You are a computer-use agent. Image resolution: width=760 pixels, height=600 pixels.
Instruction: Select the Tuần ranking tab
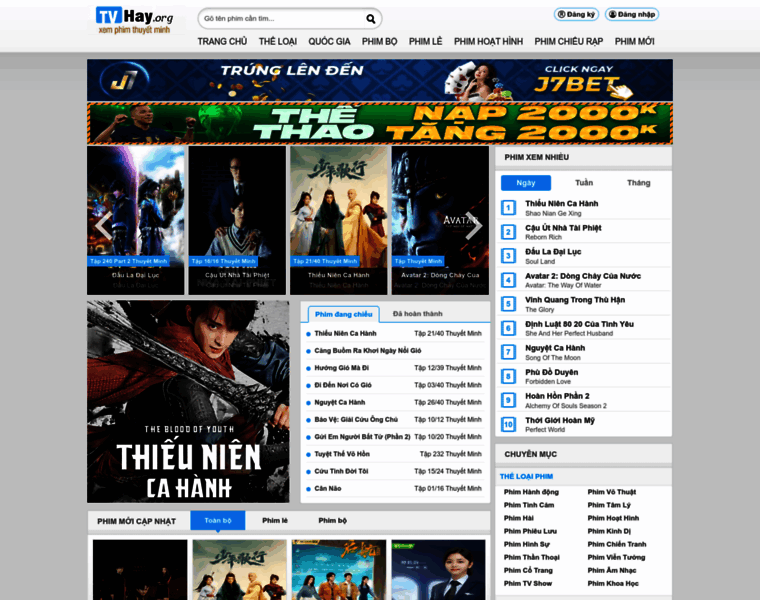click(584, 183)
